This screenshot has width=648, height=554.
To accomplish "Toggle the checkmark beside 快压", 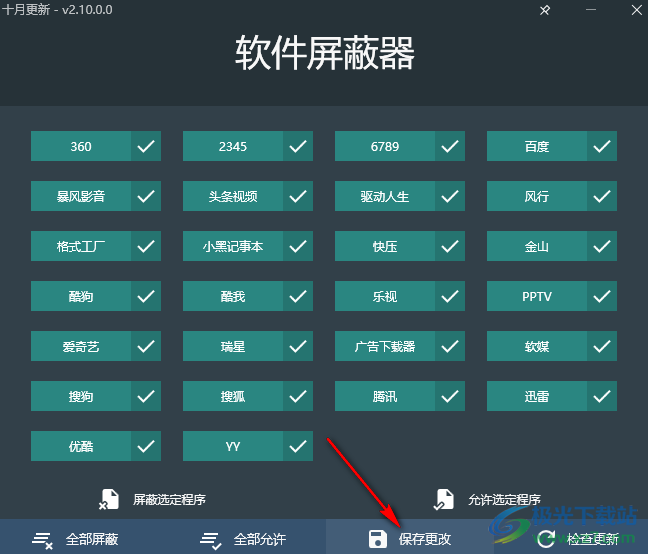I will [x=450, y=246].
